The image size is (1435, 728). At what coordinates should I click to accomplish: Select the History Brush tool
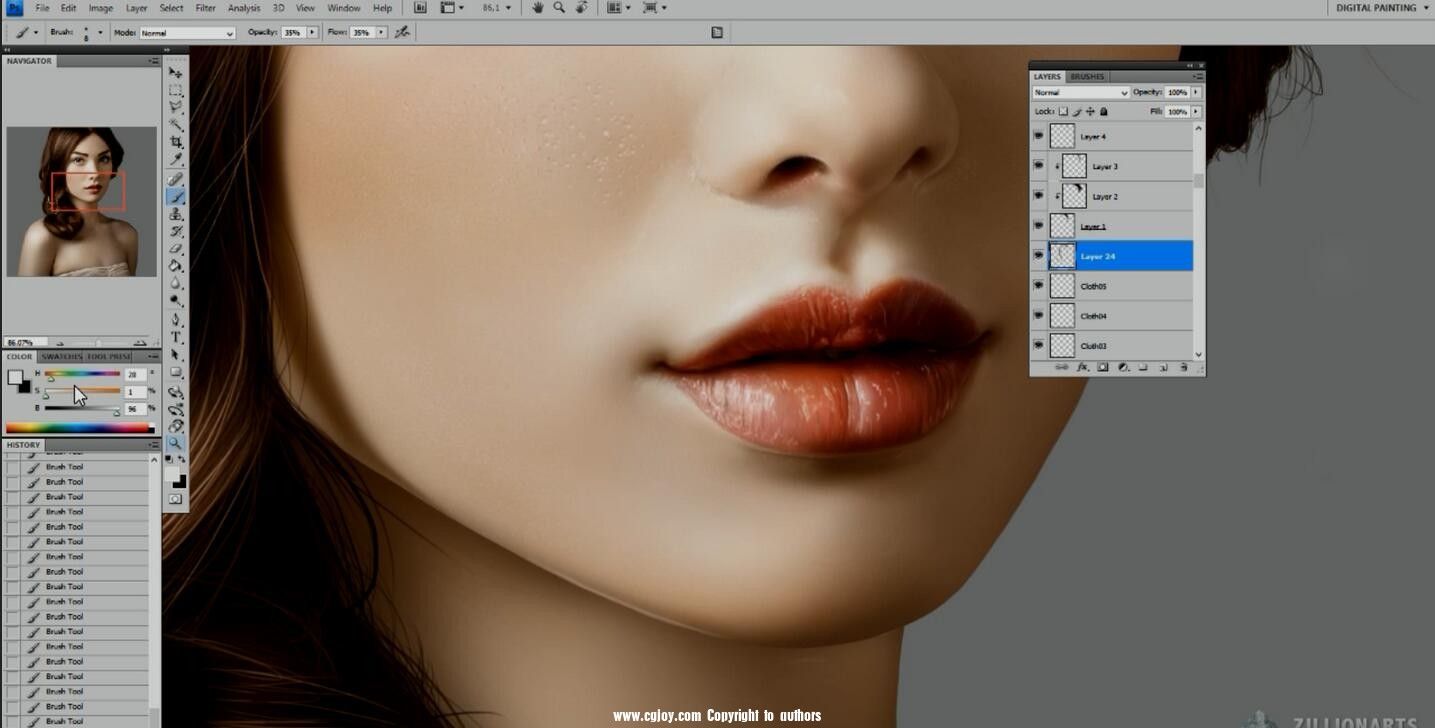point(176,232)
